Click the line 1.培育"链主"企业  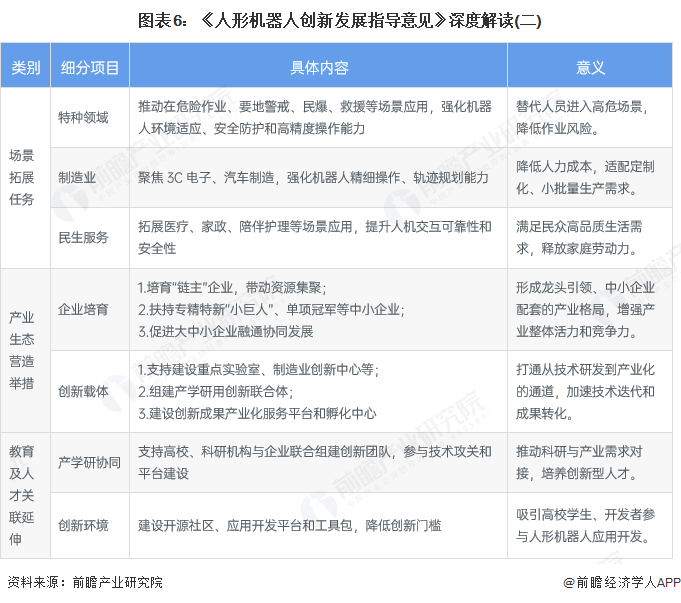click(232, 288)
